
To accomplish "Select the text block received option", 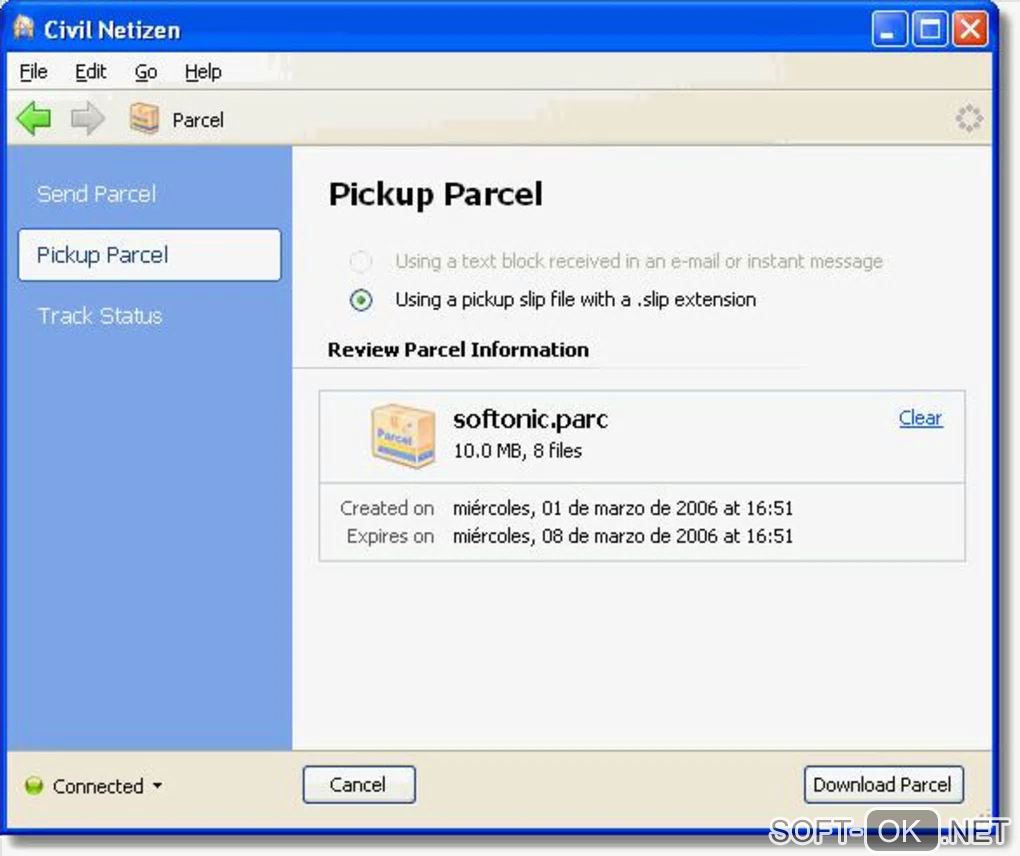I will click(360, 261).
